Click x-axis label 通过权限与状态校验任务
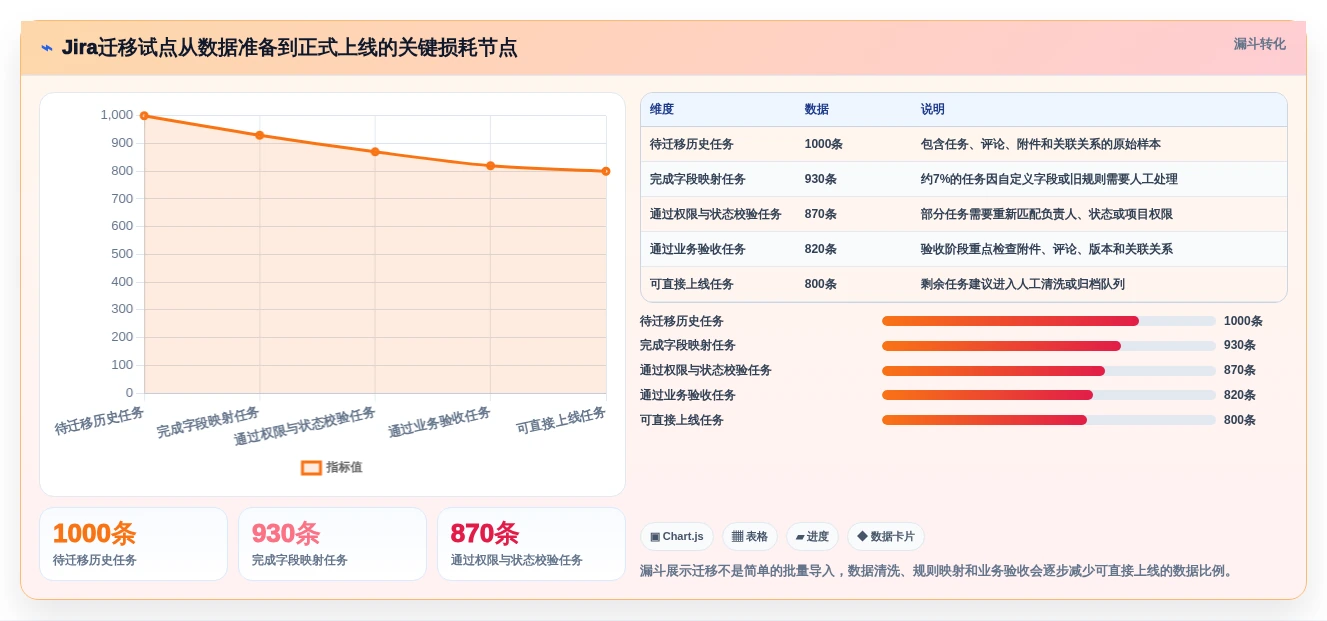Image resolution: width=1327 pixels, height=621 pixels. tap(305, 426)
